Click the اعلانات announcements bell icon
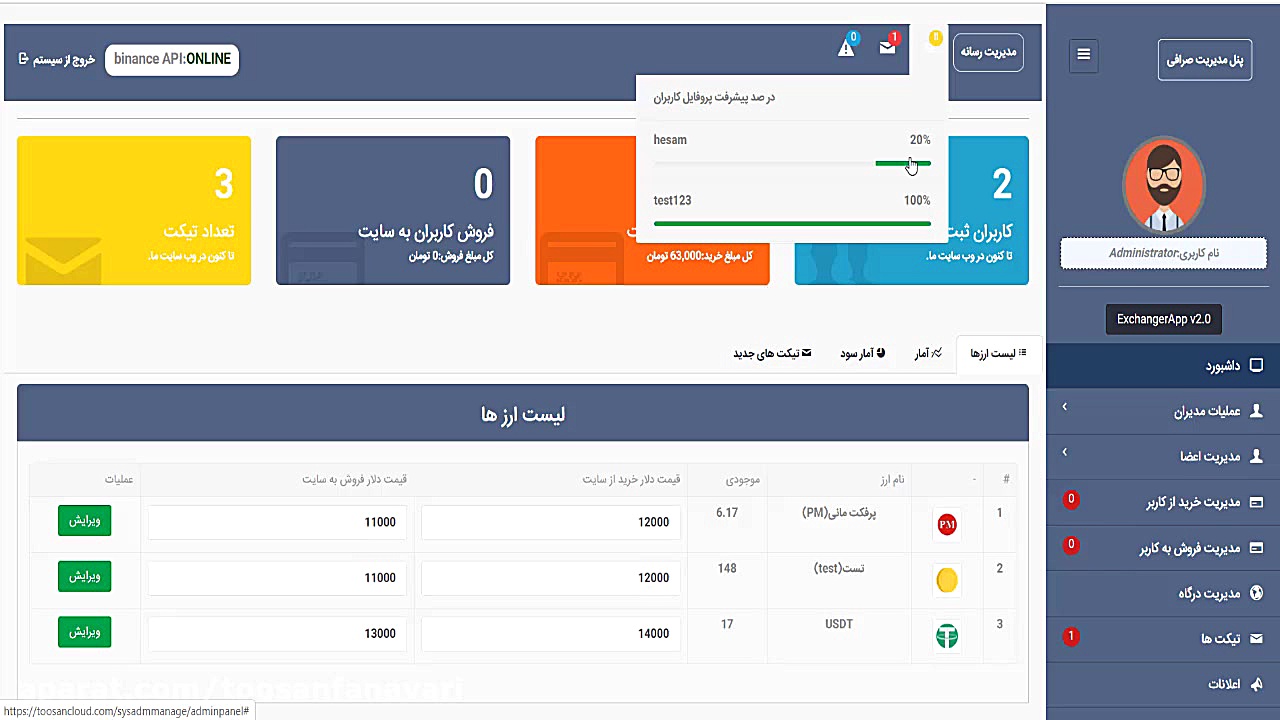 coord(1257,684)
